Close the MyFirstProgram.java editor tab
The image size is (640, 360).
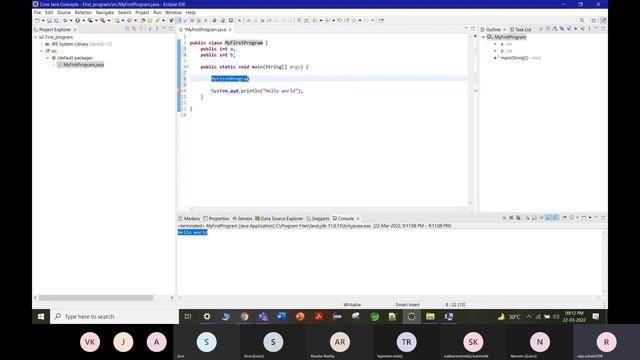pyautogui.click(x=230, y=29)
